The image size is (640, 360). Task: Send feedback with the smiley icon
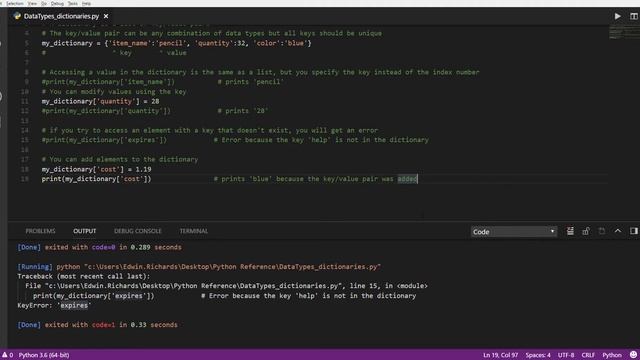point(633,355)
